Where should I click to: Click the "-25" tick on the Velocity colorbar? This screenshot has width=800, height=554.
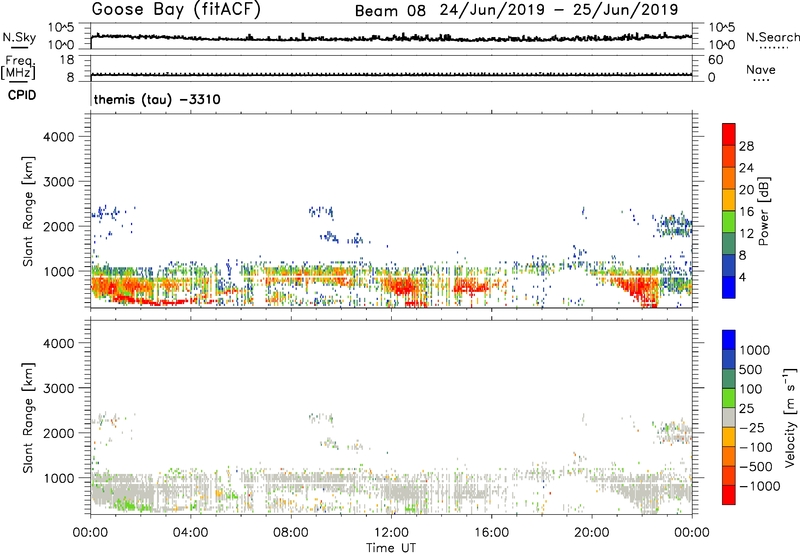[752, 428]
